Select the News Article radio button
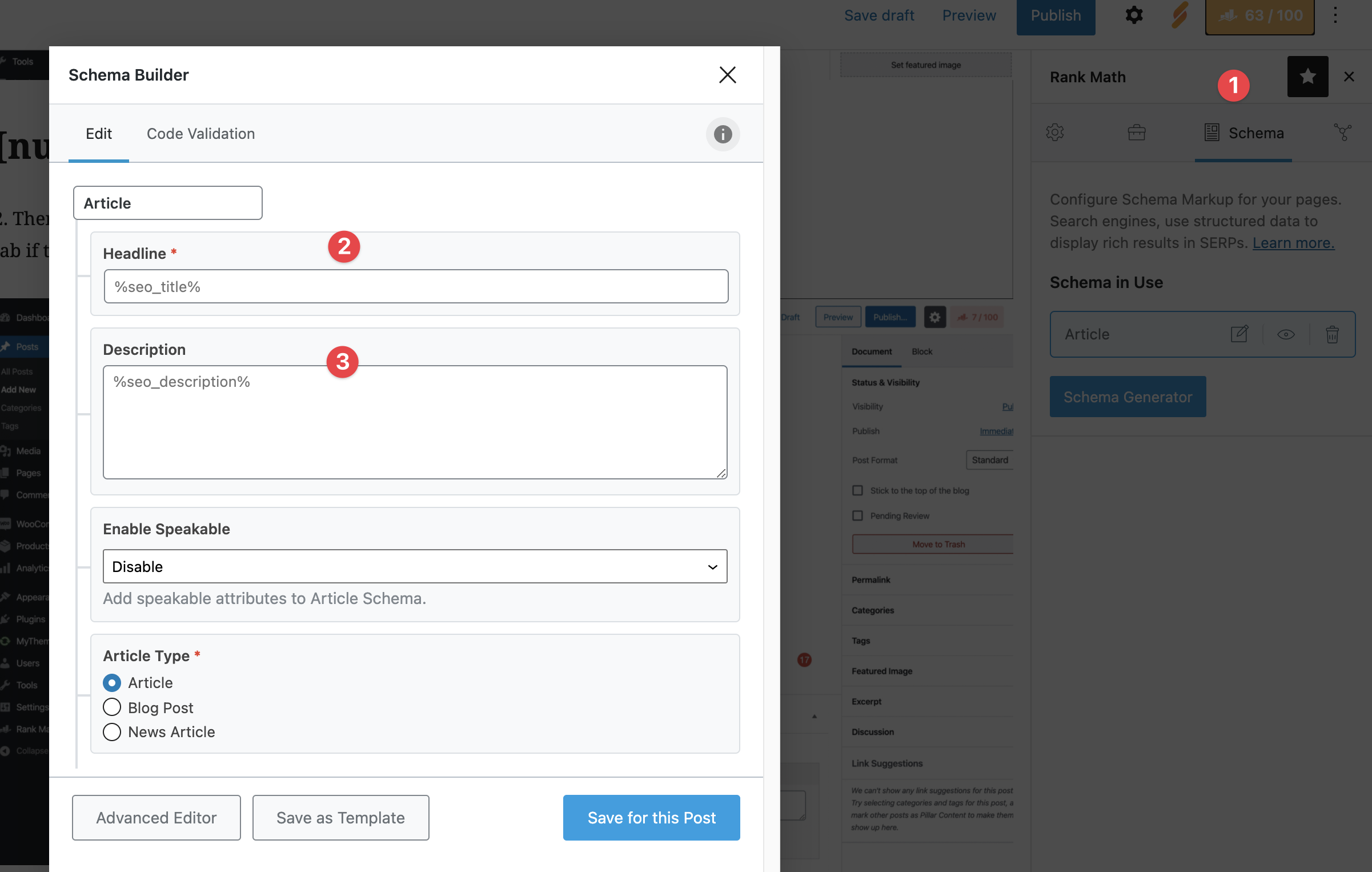1372x872 pixels. tap(112, 732)
